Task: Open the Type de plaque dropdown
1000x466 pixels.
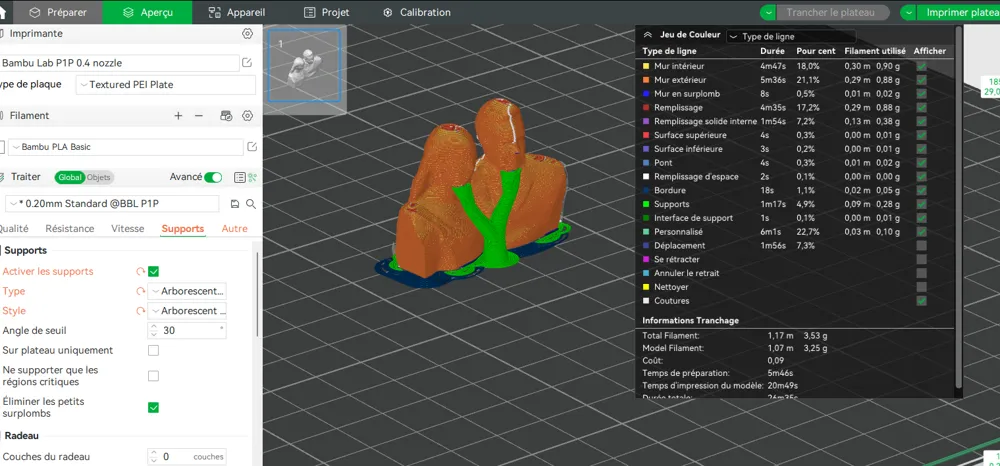Action: 165,85
